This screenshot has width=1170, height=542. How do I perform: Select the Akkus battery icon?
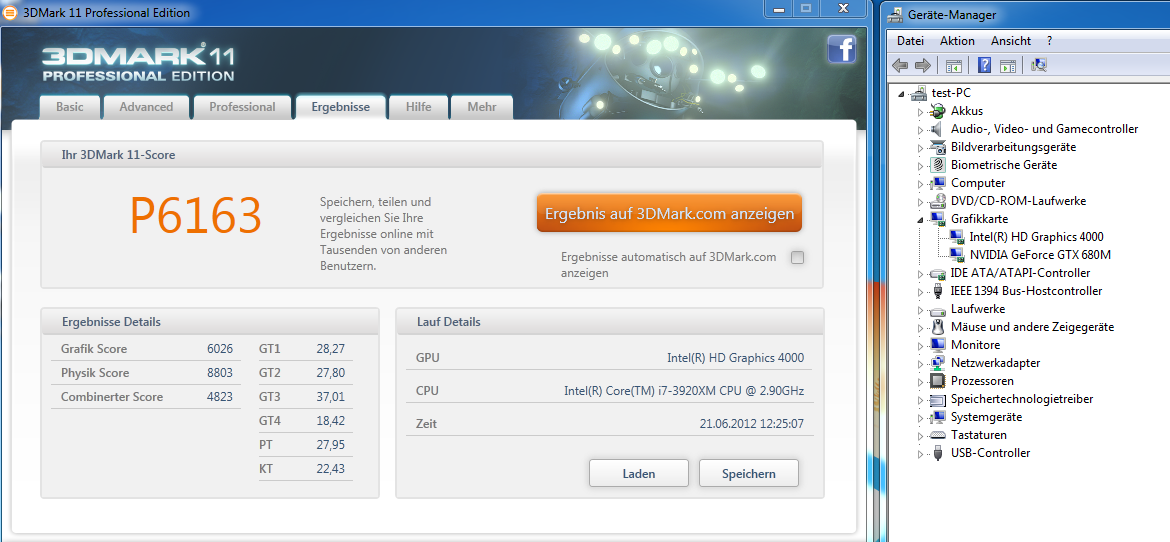coord(938,111)
